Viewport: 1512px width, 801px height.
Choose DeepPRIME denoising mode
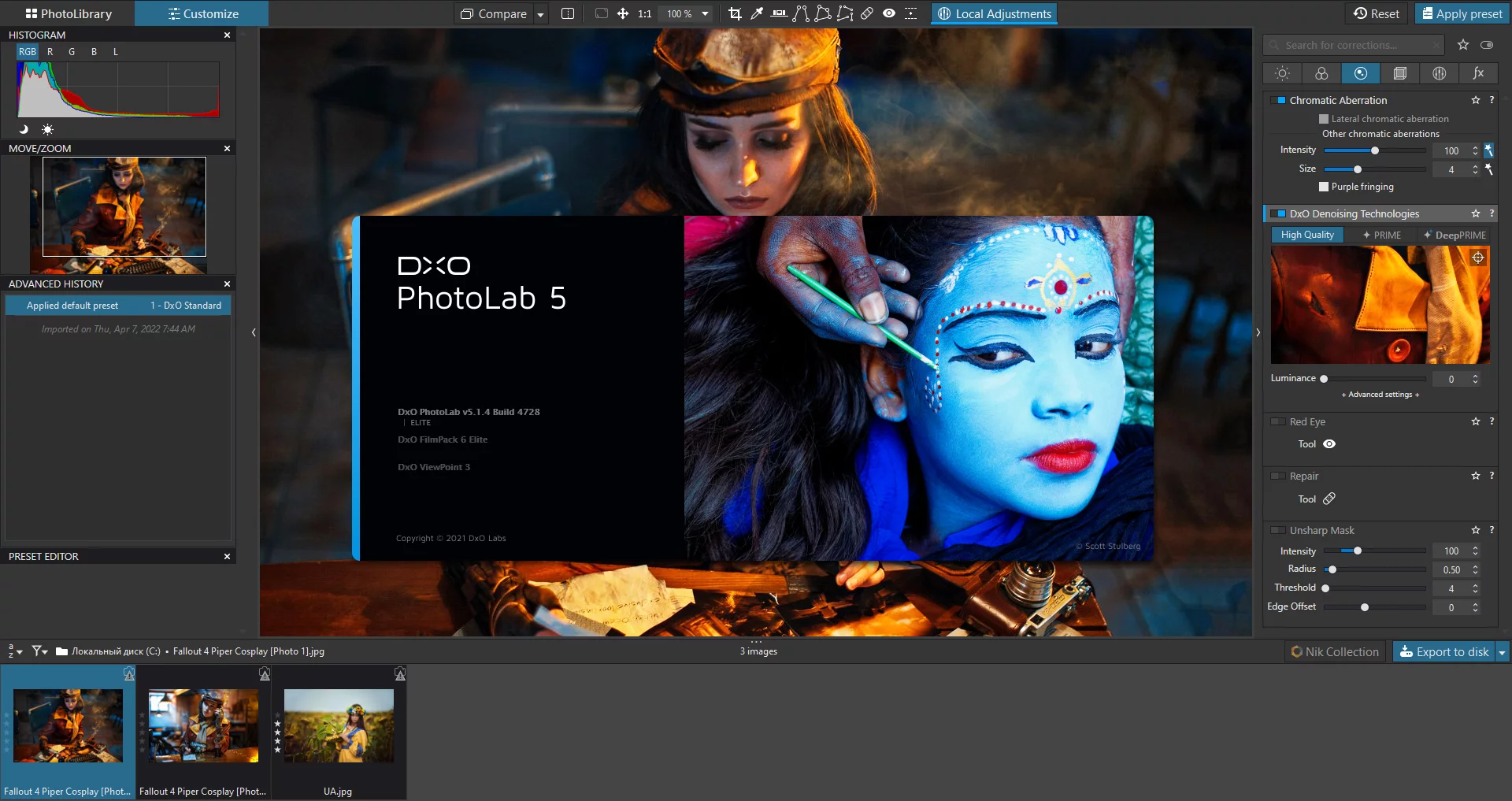tap(1455, 235)
